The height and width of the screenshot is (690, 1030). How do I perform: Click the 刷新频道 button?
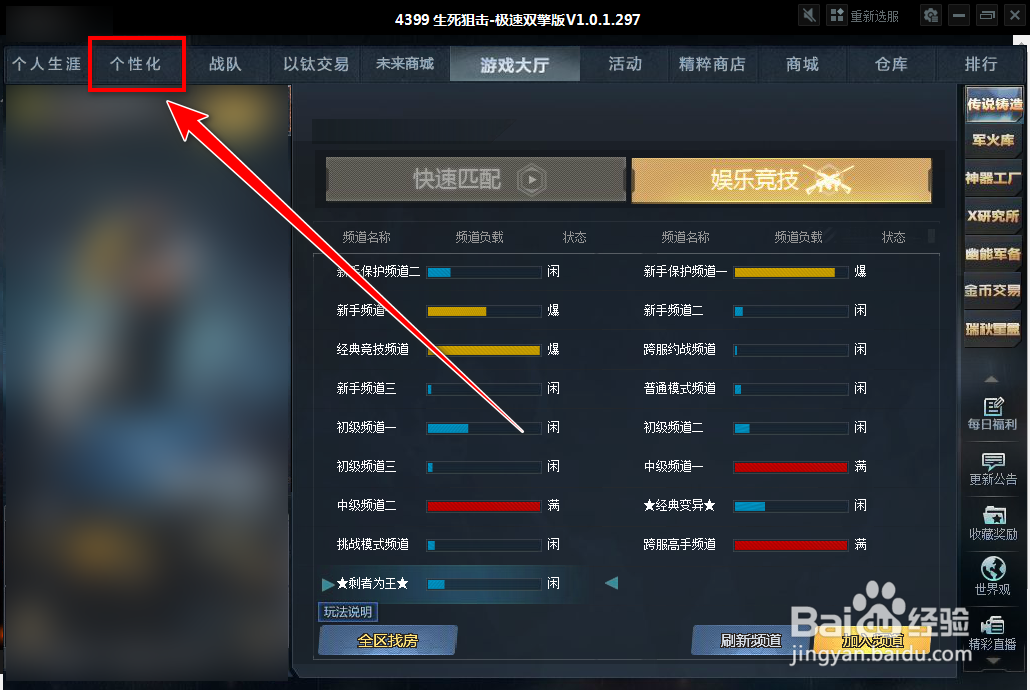751,640
